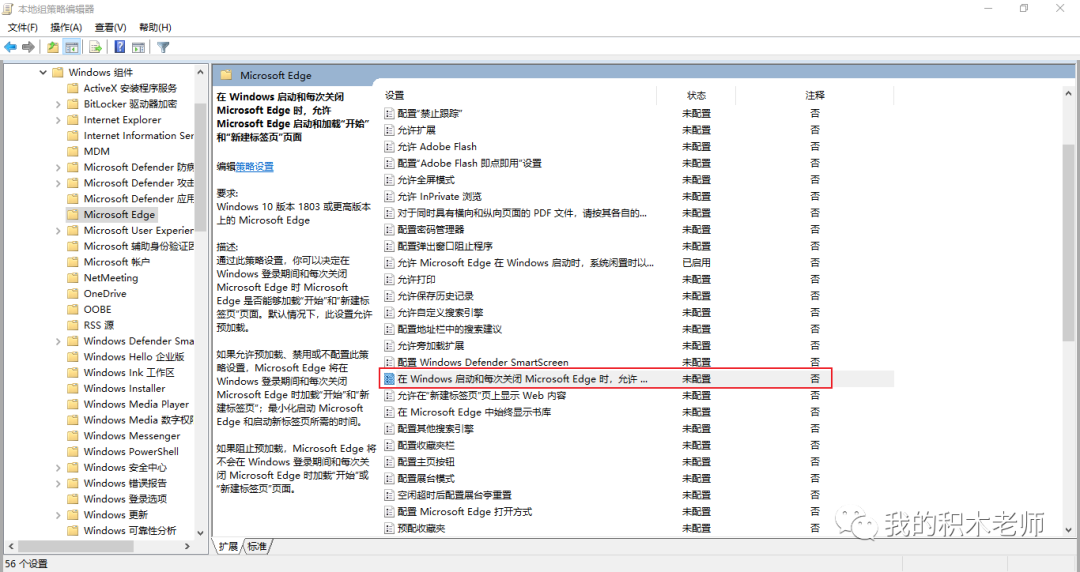
Task: Click tree pane horizontal scrollbar right arrow
Action: (x=187, y=546)
